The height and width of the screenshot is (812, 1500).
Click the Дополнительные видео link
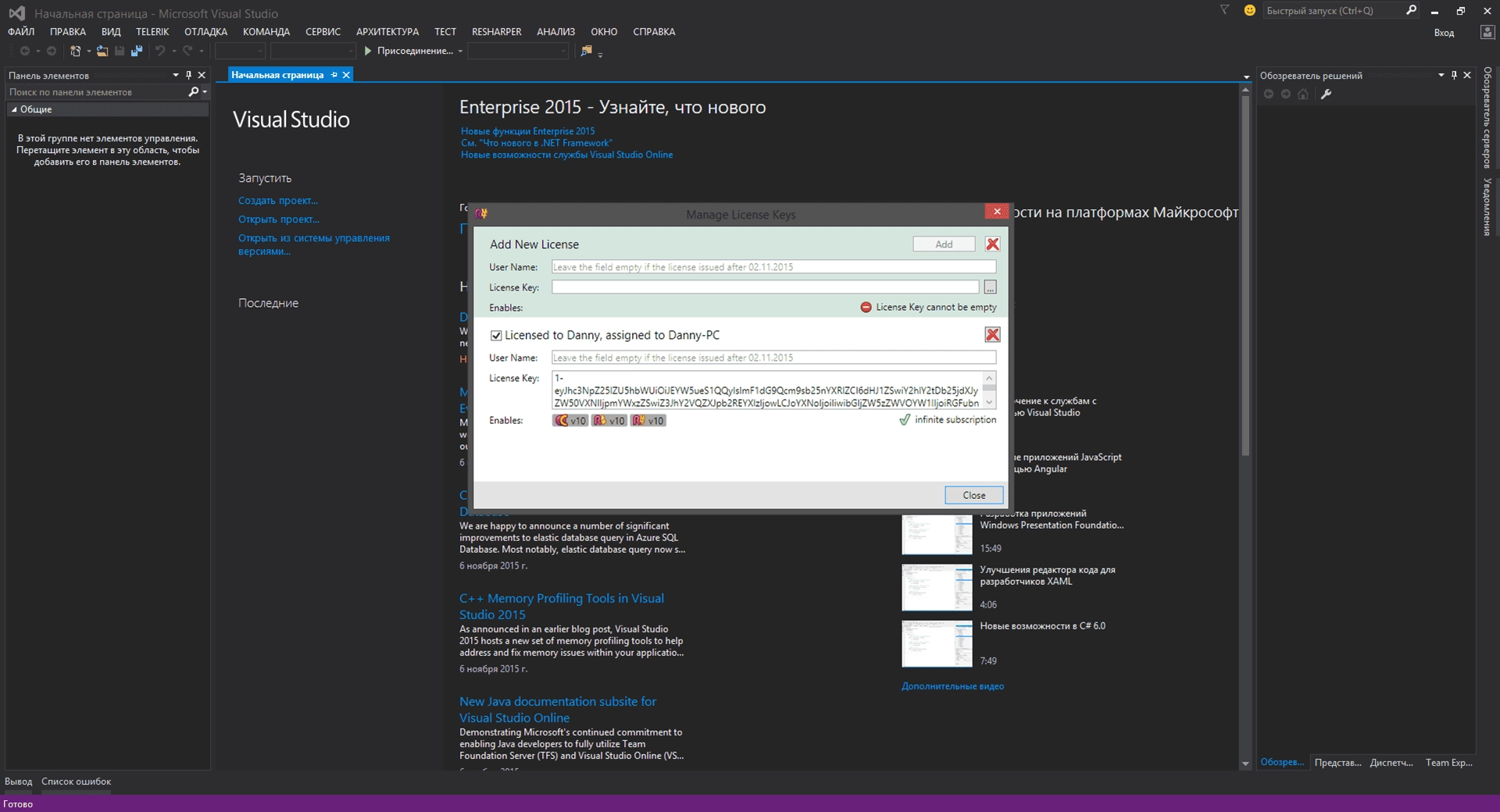click(x=952, y=686)
